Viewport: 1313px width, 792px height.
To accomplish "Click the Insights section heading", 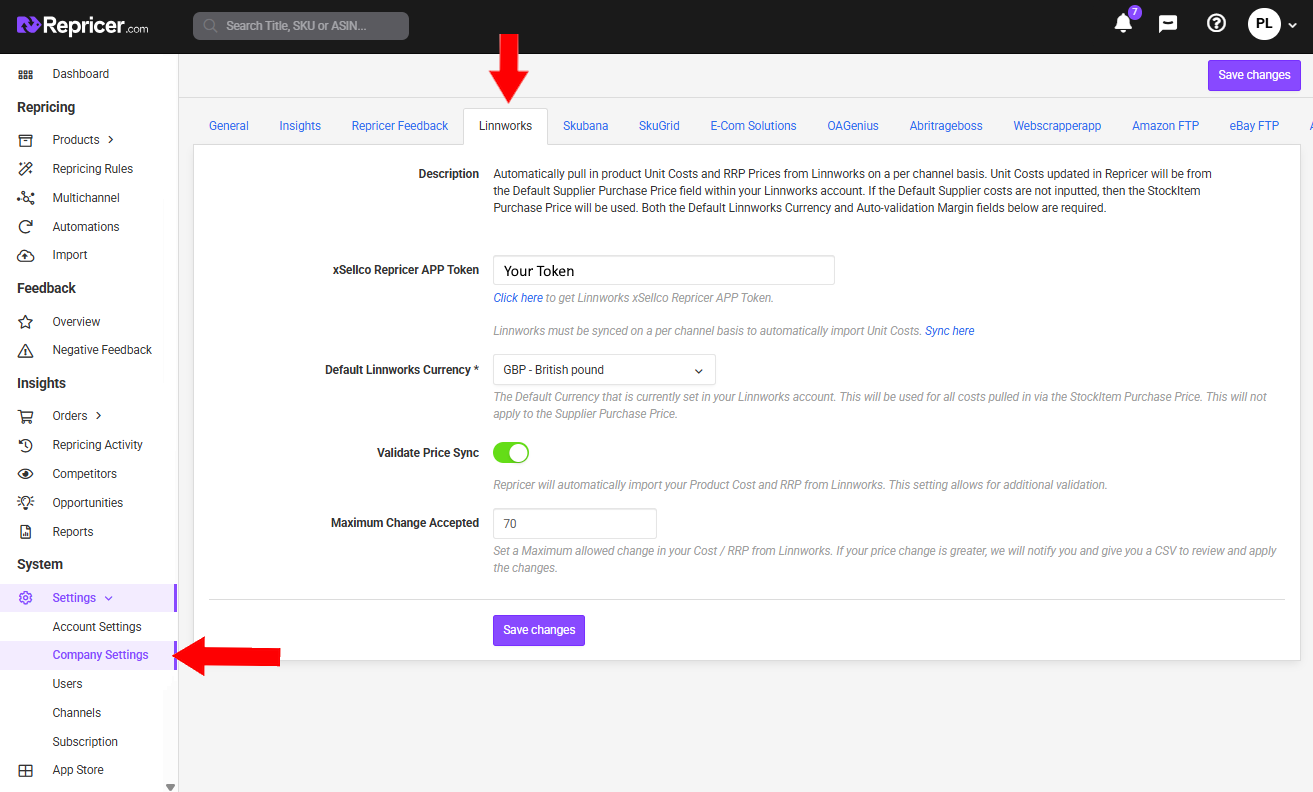I will 41,383.
